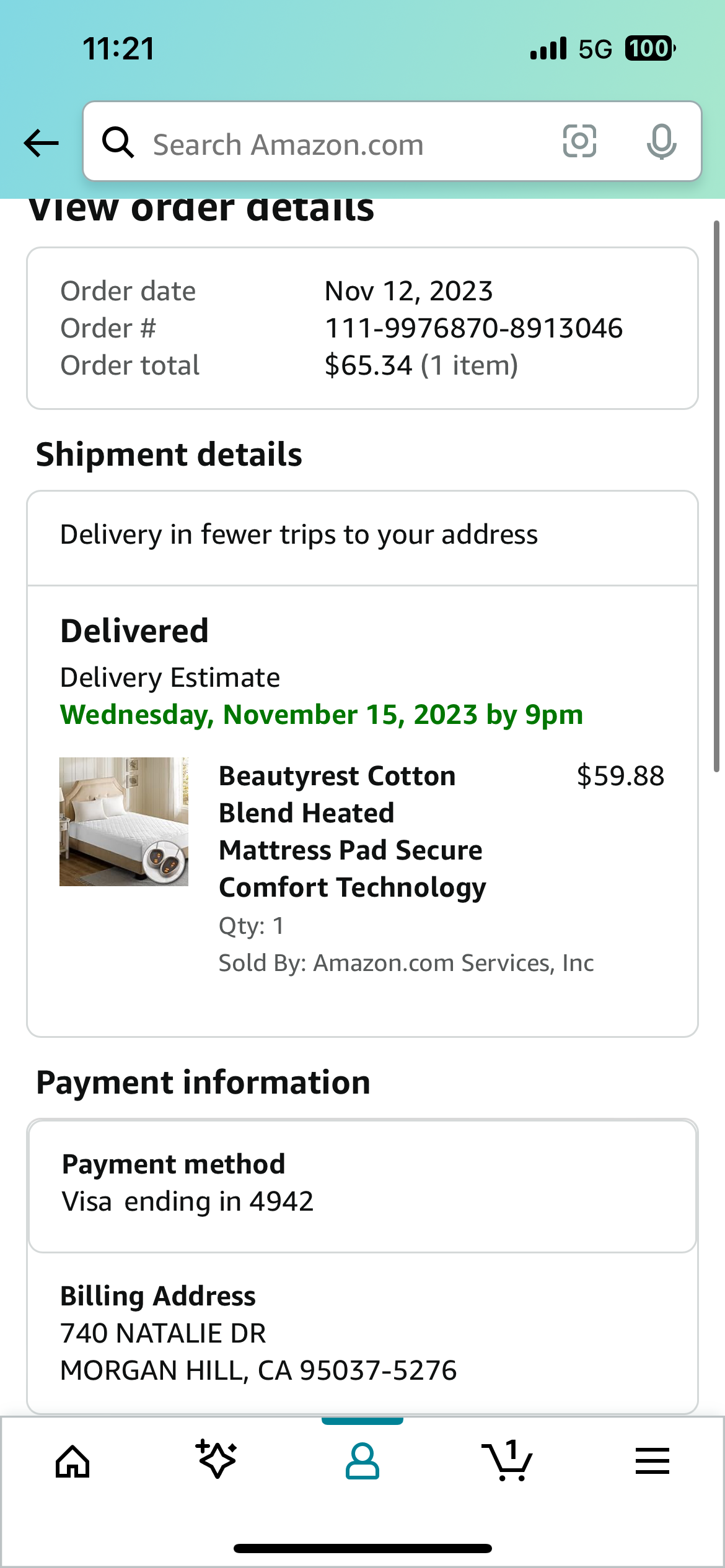Tap the battery indicator in status bar
Screen dimensions: 725x1568
(649, 48)
